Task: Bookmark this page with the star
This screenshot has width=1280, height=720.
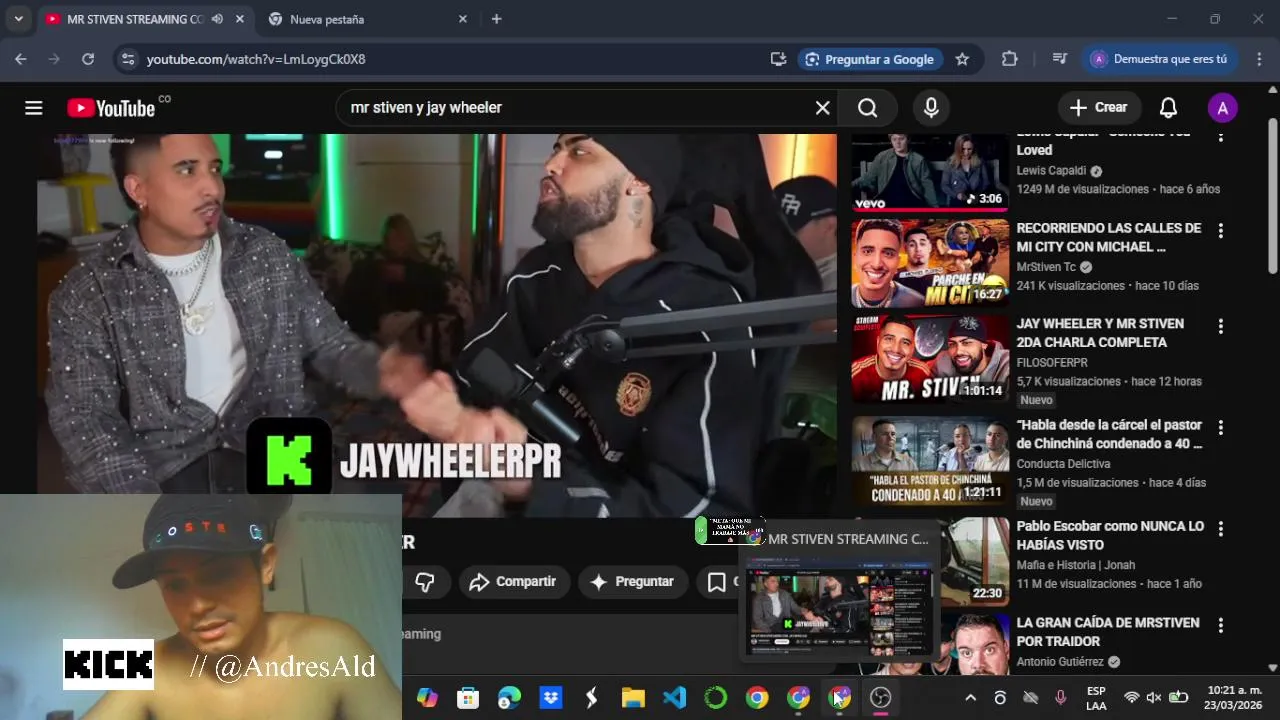Action: (962, 59)
